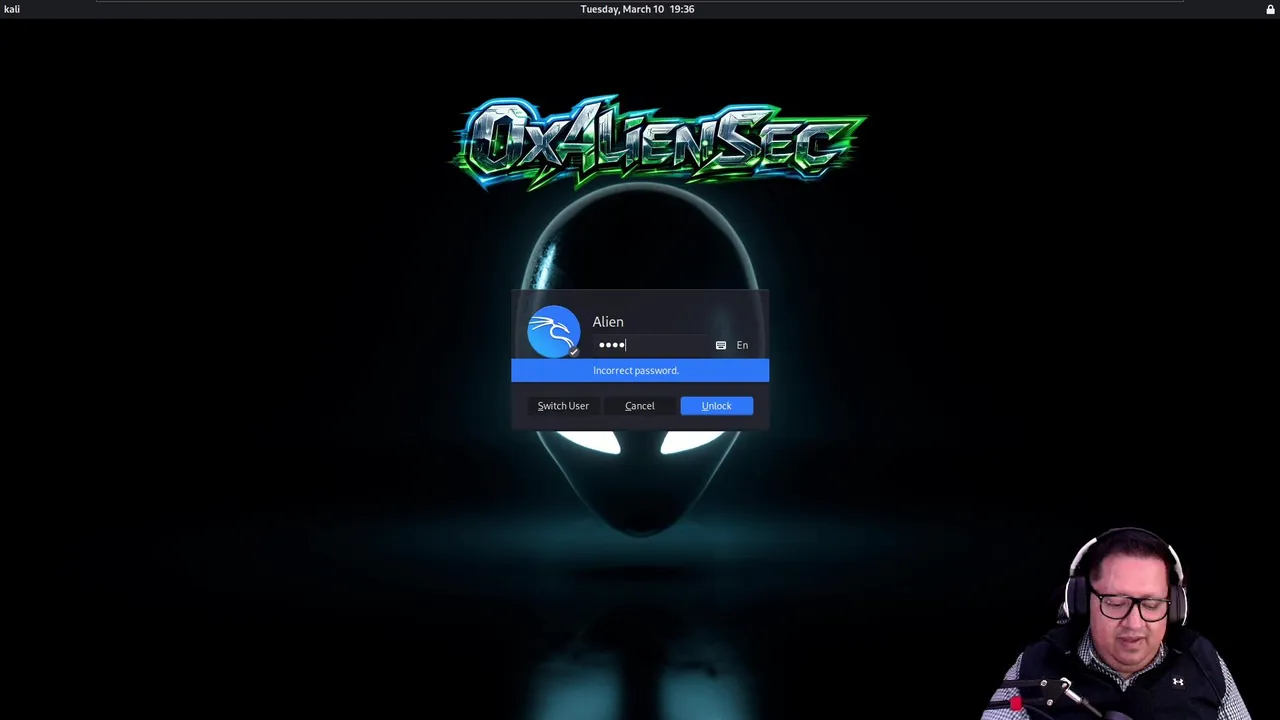This screenshot has height=720, width=1280.
Task: Click the Alien username label
Action: tap(608, 322)
